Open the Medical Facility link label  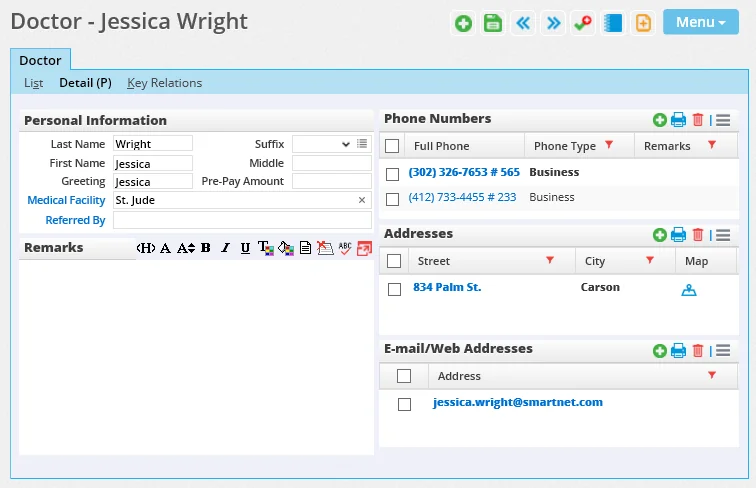(x=66, y=200)
